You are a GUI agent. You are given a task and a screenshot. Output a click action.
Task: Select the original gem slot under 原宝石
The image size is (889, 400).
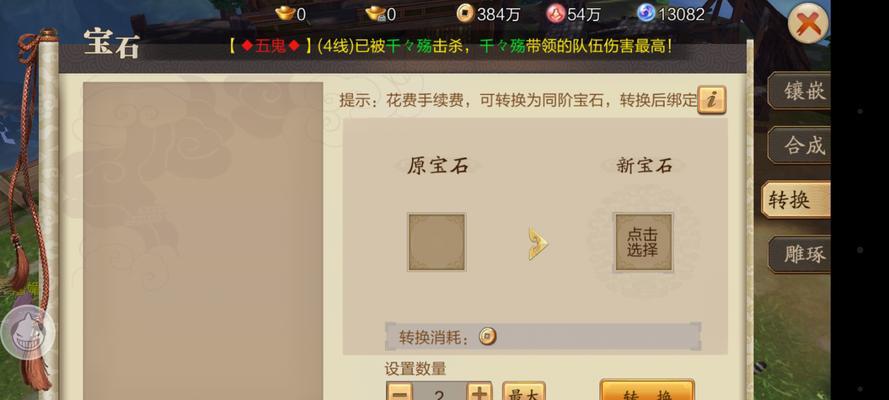(x=437, y=242)
